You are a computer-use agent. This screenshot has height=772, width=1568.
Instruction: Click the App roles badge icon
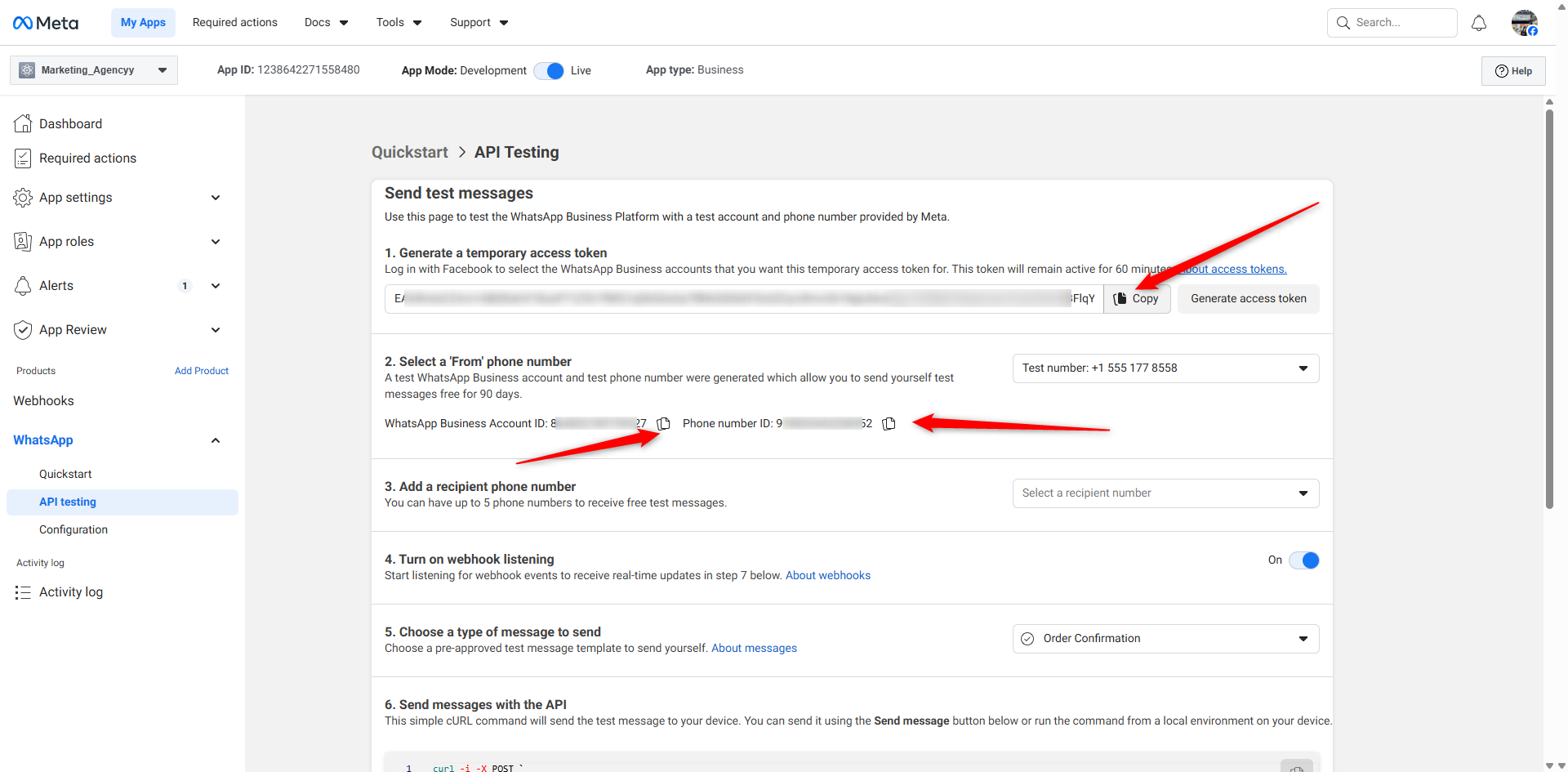coord(23,242)
